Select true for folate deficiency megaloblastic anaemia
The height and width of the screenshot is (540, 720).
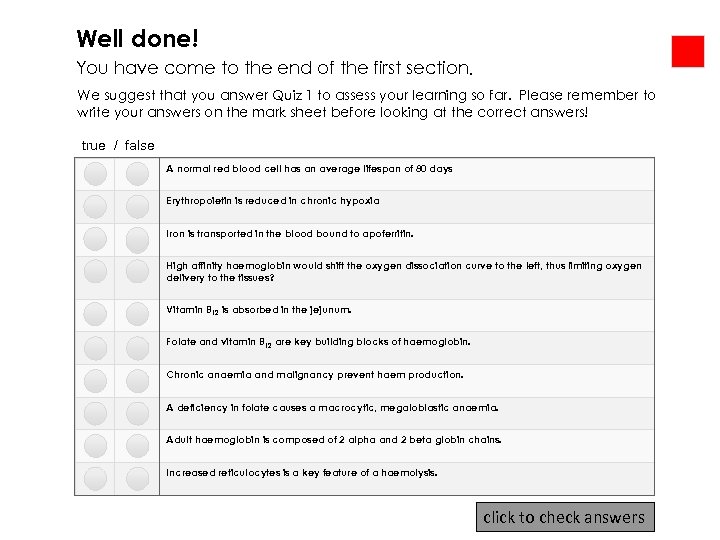pos(95,413)
